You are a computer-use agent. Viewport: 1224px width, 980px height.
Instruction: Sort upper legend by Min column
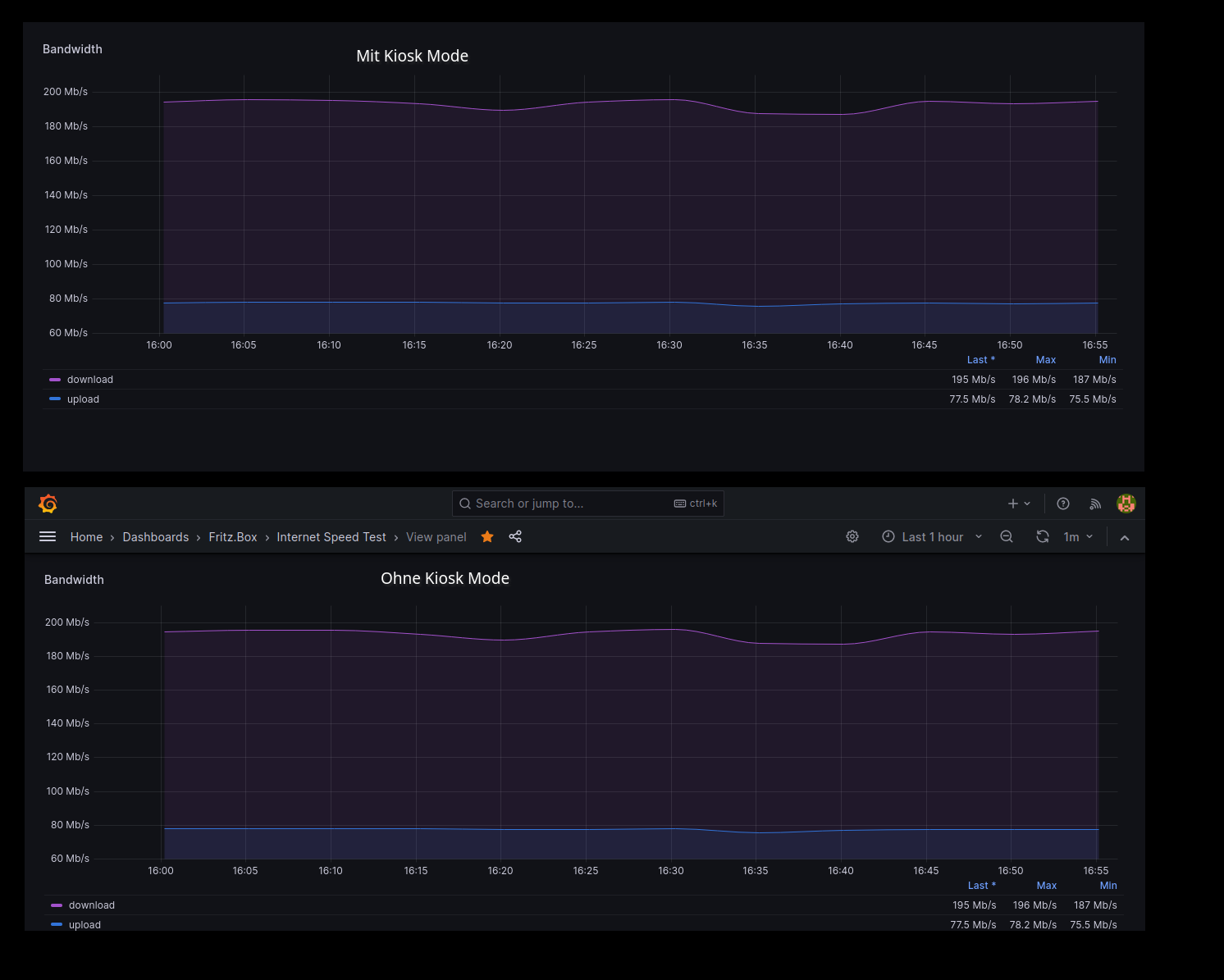[x=1108, y=360]
